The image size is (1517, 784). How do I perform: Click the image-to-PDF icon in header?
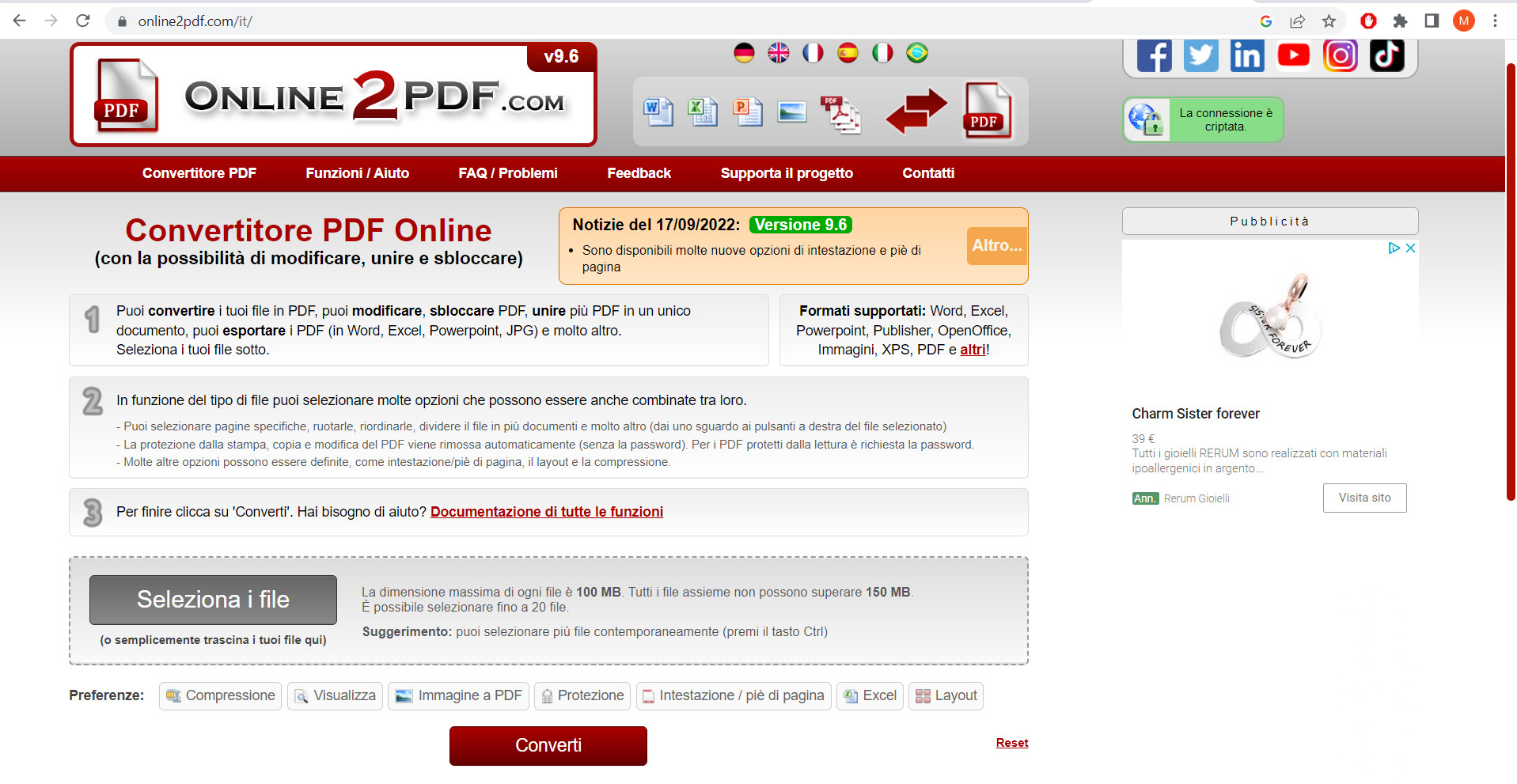coord(791,112)
